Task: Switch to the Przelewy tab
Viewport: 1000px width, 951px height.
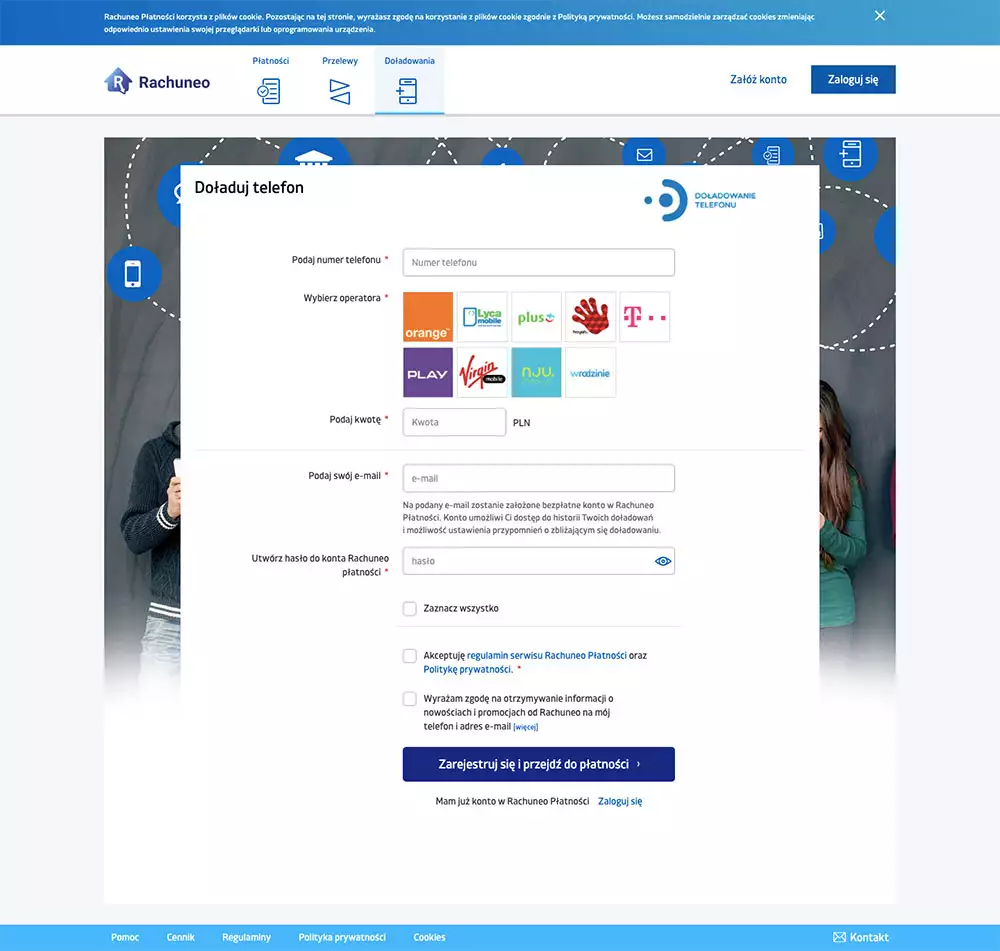Action: tap(340, 80)
